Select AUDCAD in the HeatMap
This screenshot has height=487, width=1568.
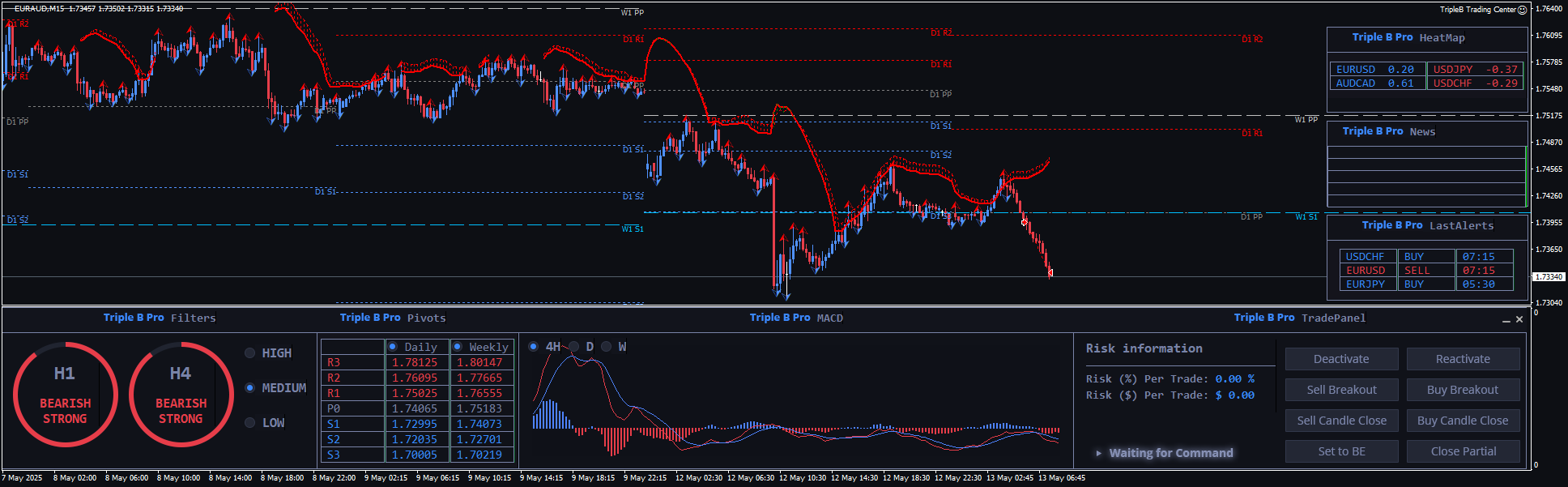pos(1375,83)
